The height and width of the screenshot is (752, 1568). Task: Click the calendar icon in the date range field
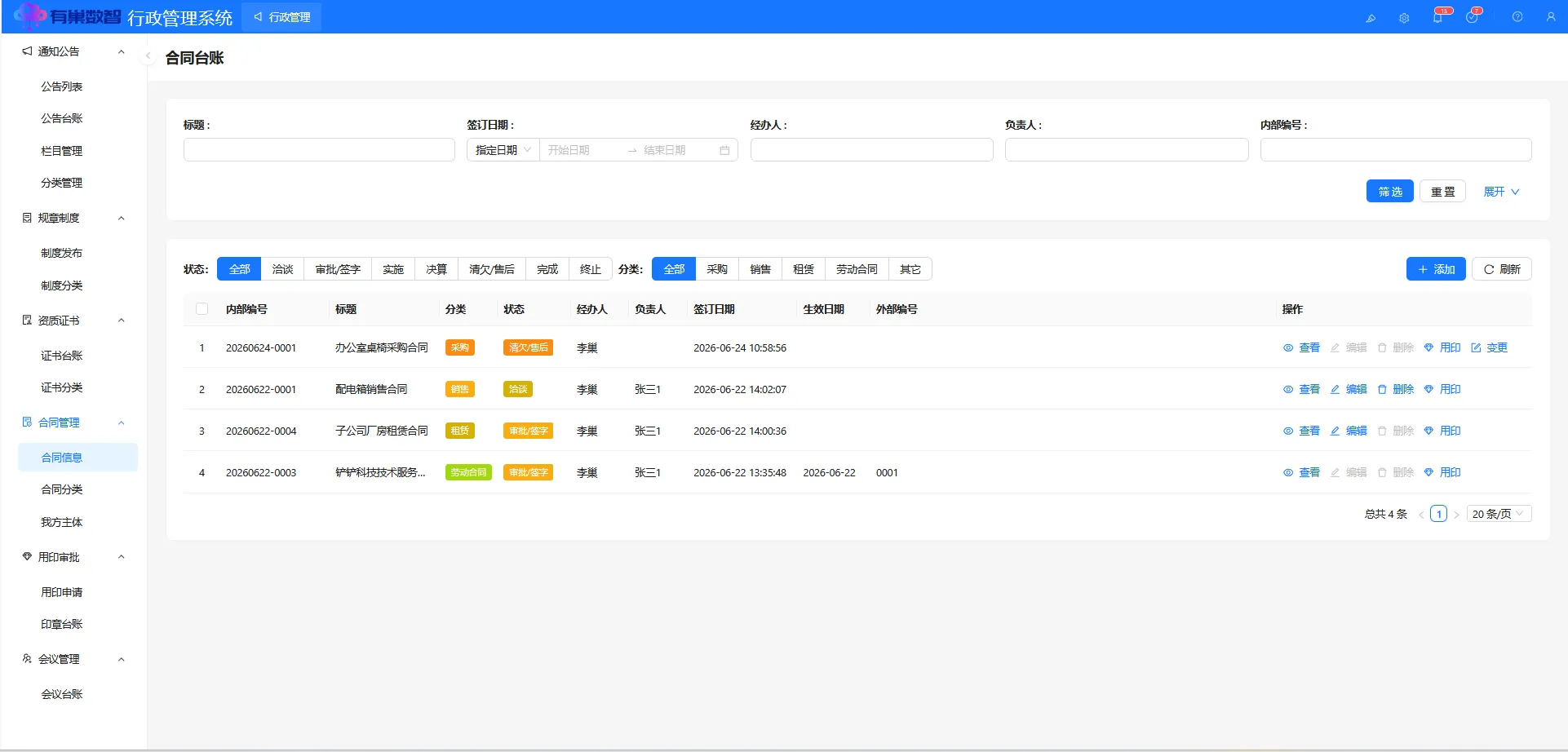click(724, 150)
